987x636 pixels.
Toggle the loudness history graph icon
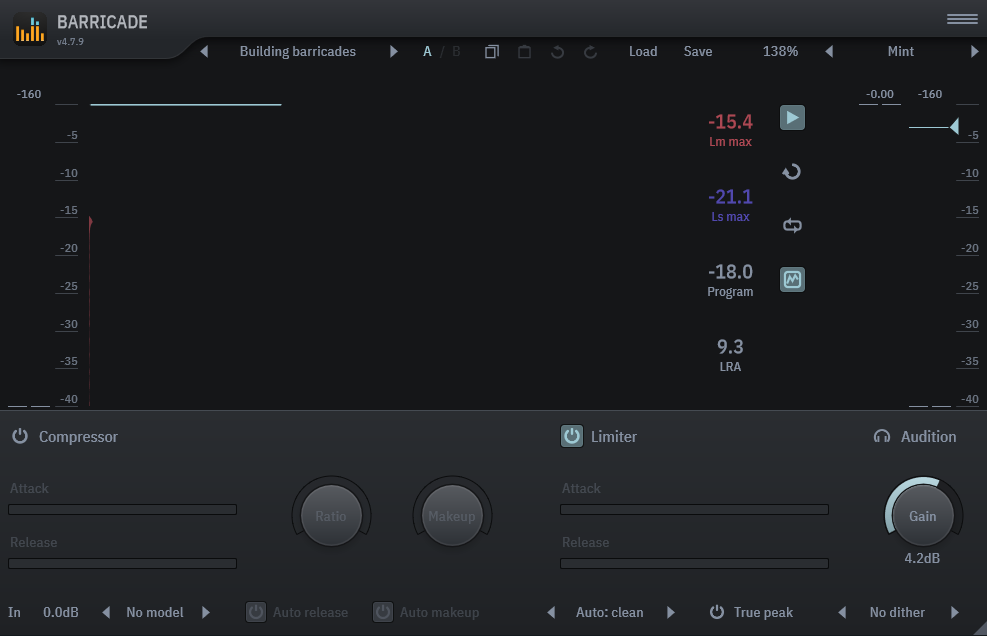(792, 280)
